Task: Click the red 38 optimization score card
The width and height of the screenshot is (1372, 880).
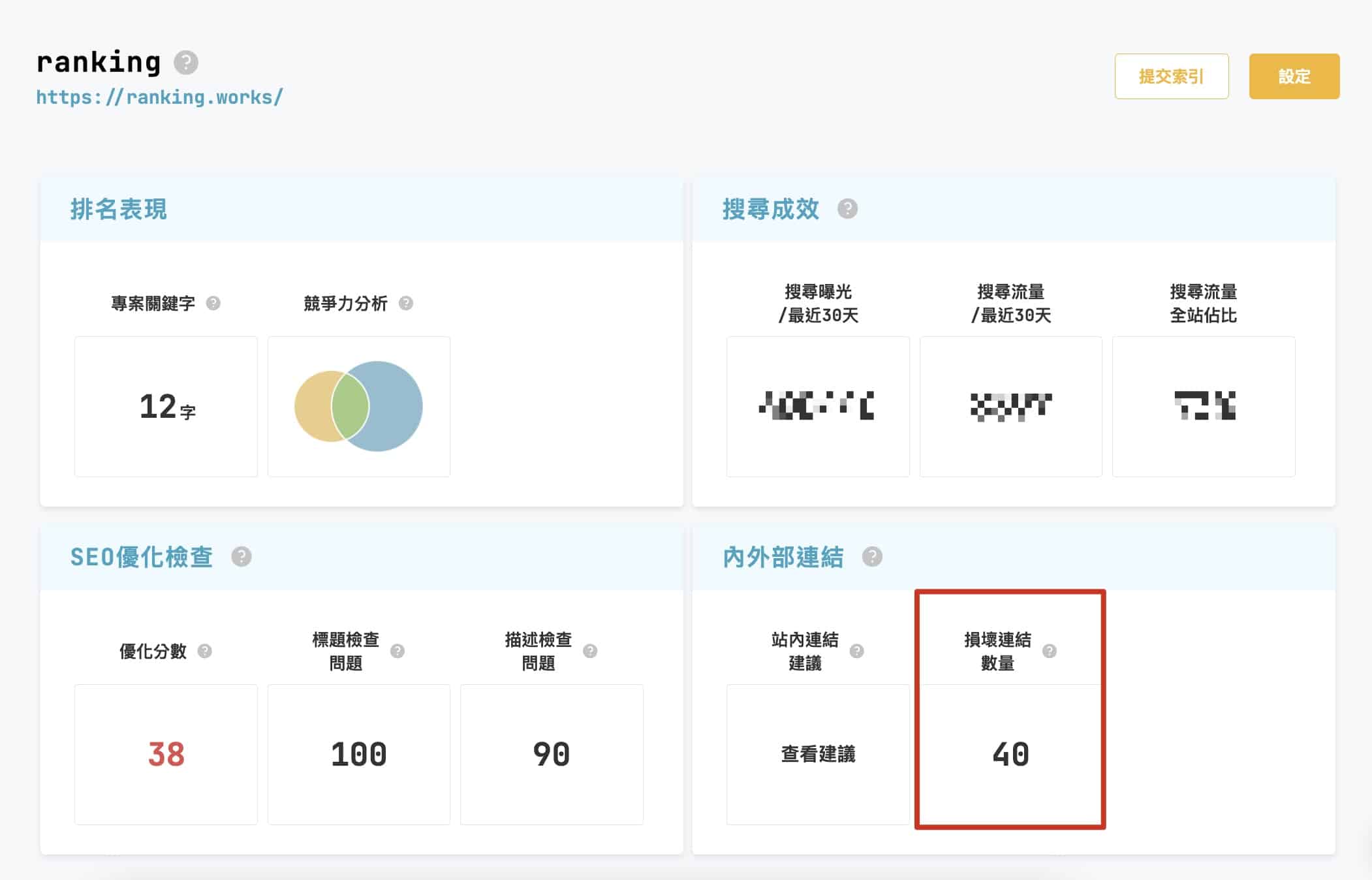Action: 166,754
